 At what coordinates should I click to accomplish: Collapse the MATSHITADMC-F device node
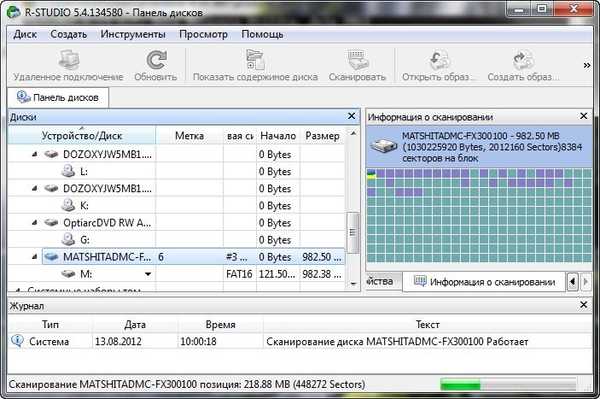(x=34, y=257)
